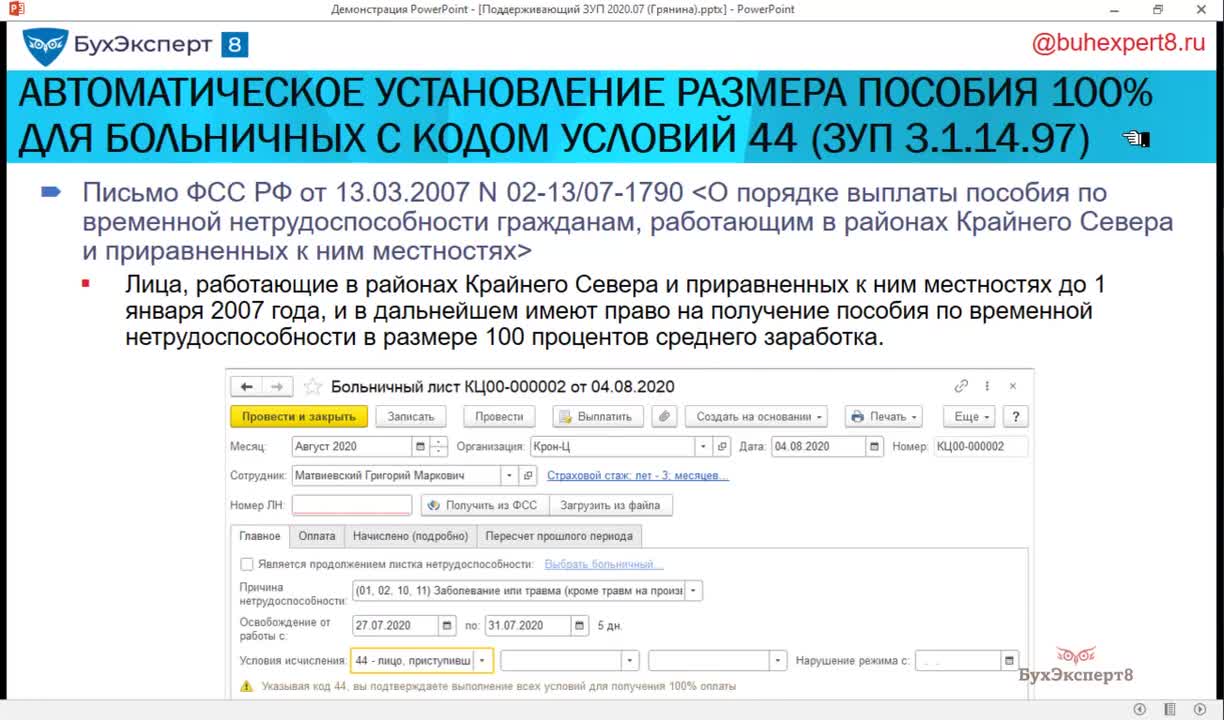The height and width of the screenshot is (720, 1224).
Task: Click the paperclip attachments icon
Action: (x=665, y=417)
